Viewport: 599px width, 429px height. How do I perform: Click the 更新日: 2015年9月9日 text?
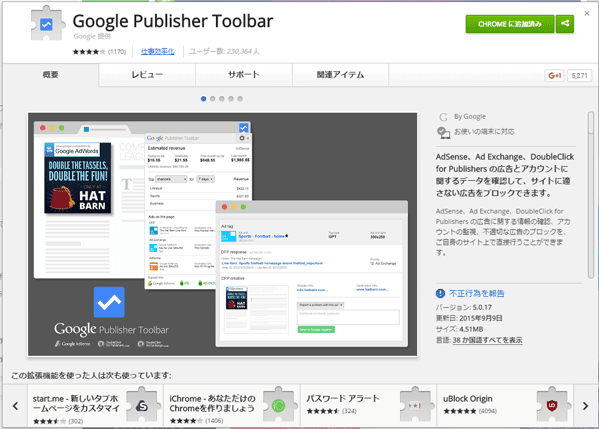[x=469, y=318]
